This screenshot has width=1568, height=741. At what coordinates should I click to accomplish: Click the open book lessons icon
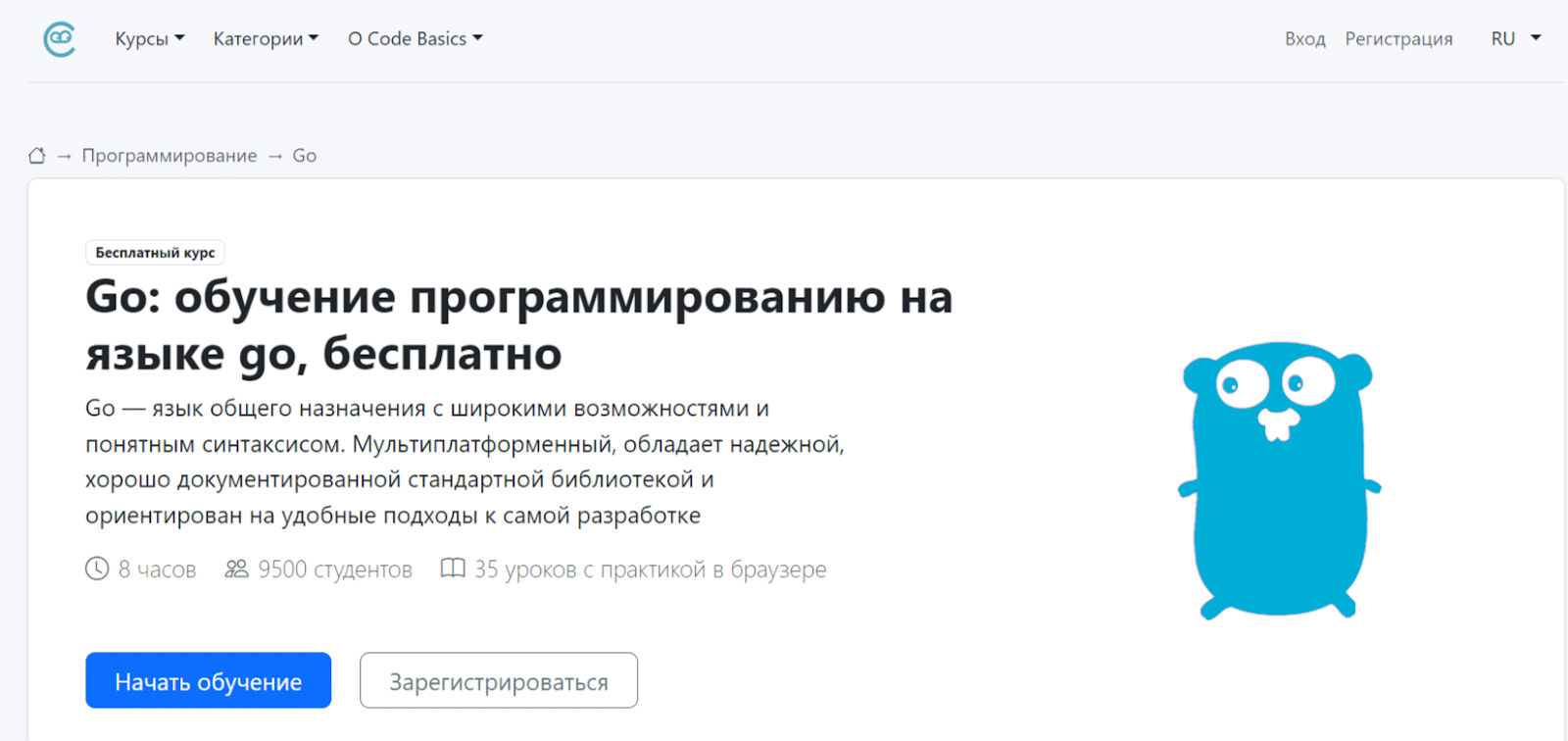point(453,568)
